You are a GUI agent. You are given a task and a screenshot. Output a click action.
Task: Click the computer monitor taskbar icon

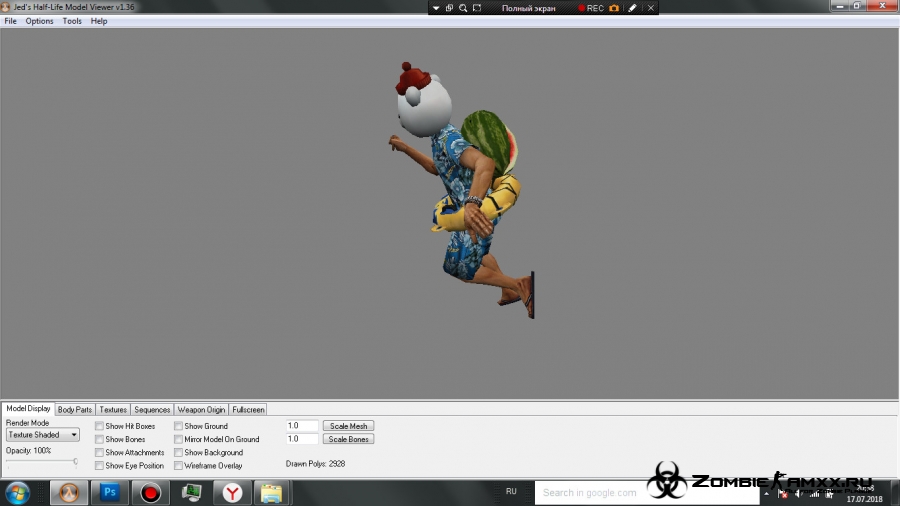pos(191,493)
